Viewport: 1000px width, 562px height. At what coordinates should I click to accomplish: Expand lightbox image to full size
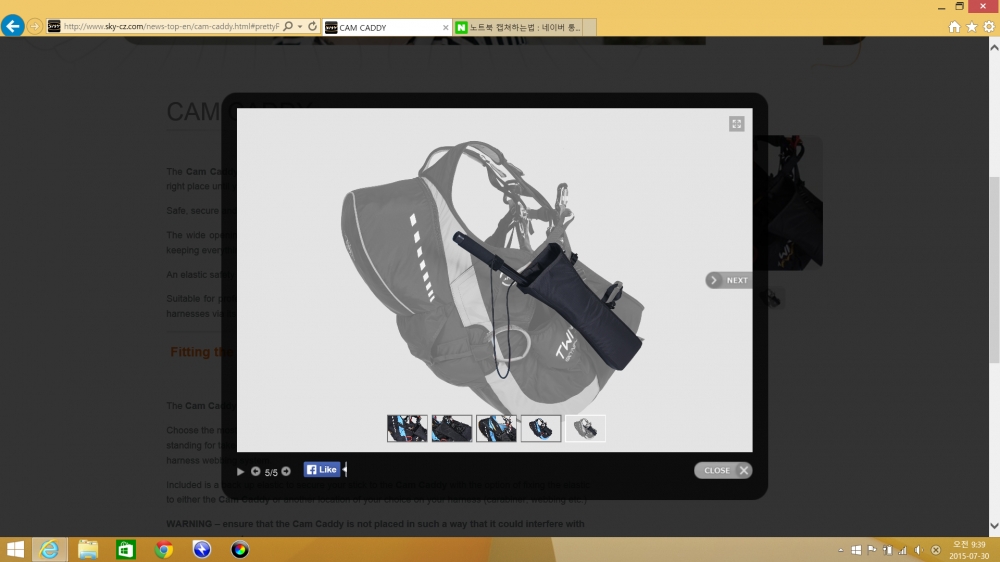coord(737,124)
